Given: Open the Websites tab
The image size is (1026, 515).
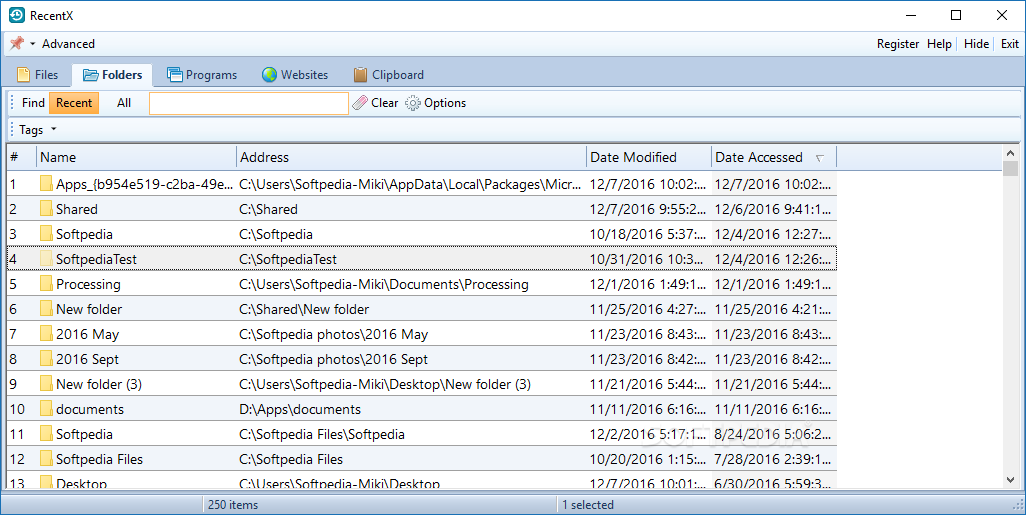Looking at the screenshot, I should (x=294, y=75).
